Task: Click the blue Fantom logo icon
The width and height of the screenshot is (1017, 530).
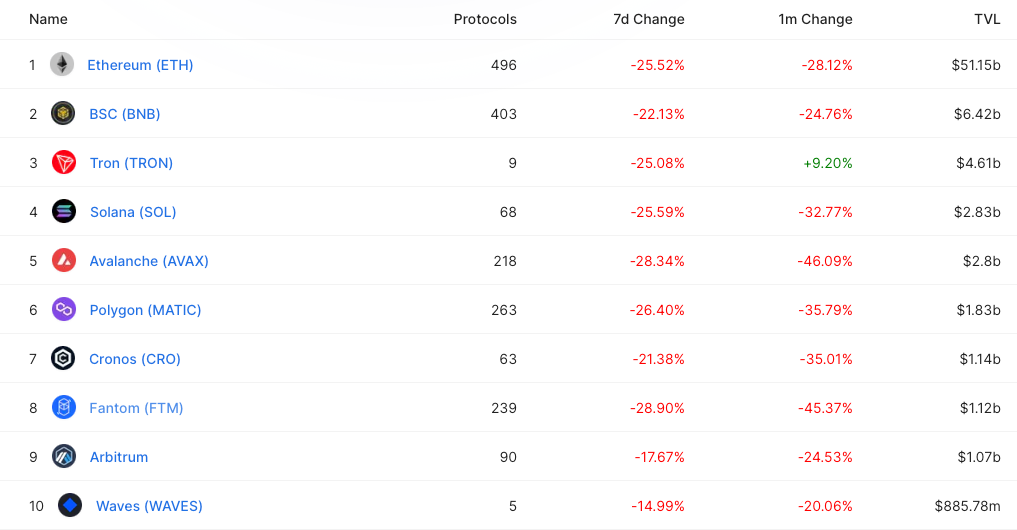Action: pos(64,407)
